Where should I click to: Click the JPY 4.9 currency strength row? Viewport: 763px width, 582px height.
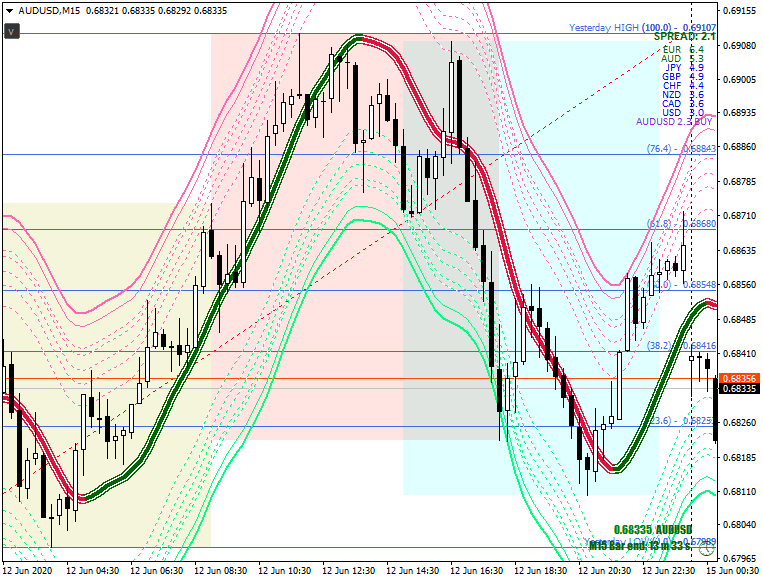[685, 68]
